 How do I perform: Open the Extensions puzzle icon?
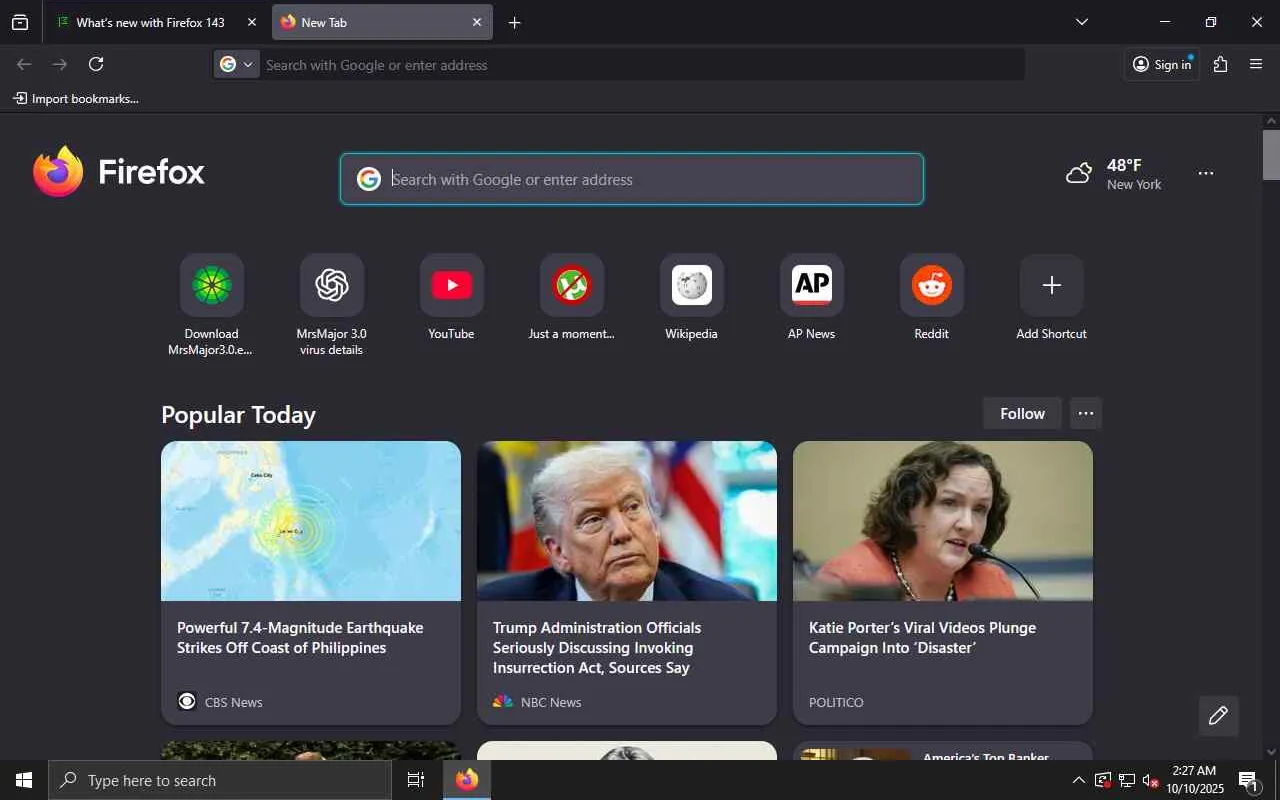pos(1220,64)
